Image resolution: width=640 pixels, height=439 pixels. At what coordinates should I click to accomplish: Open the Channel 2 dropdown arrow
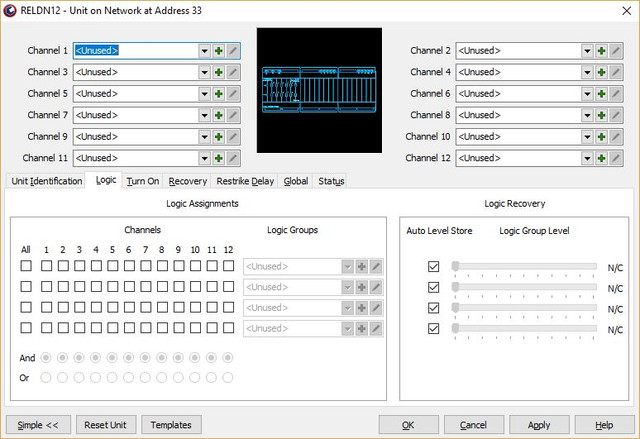587,51
